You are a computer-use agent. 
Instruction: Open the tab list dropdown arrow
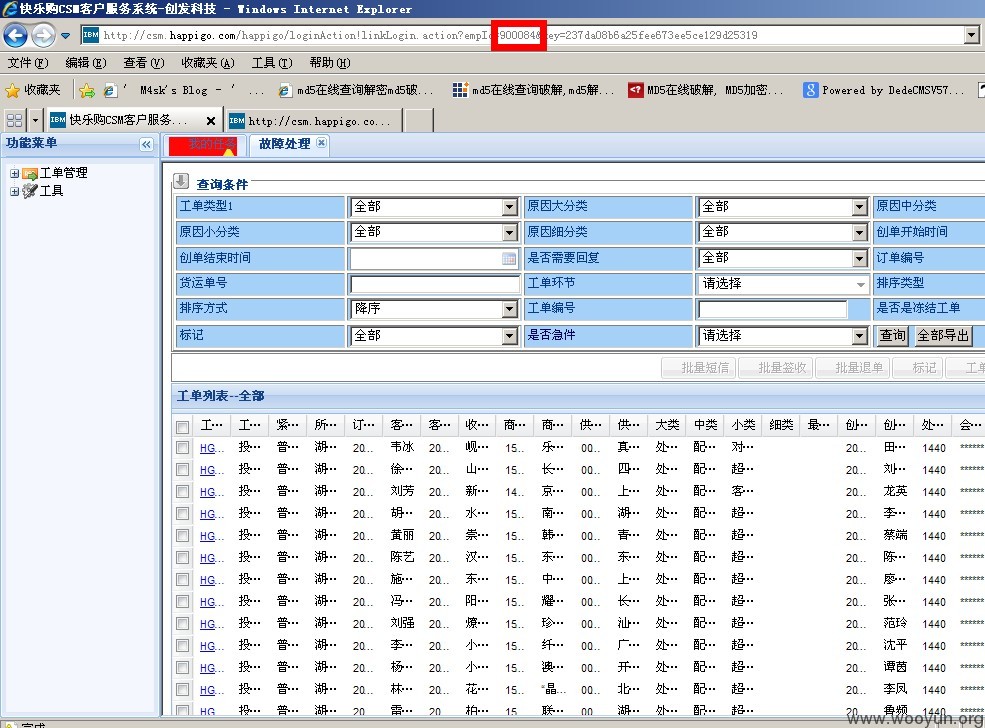tap(35, 120)
